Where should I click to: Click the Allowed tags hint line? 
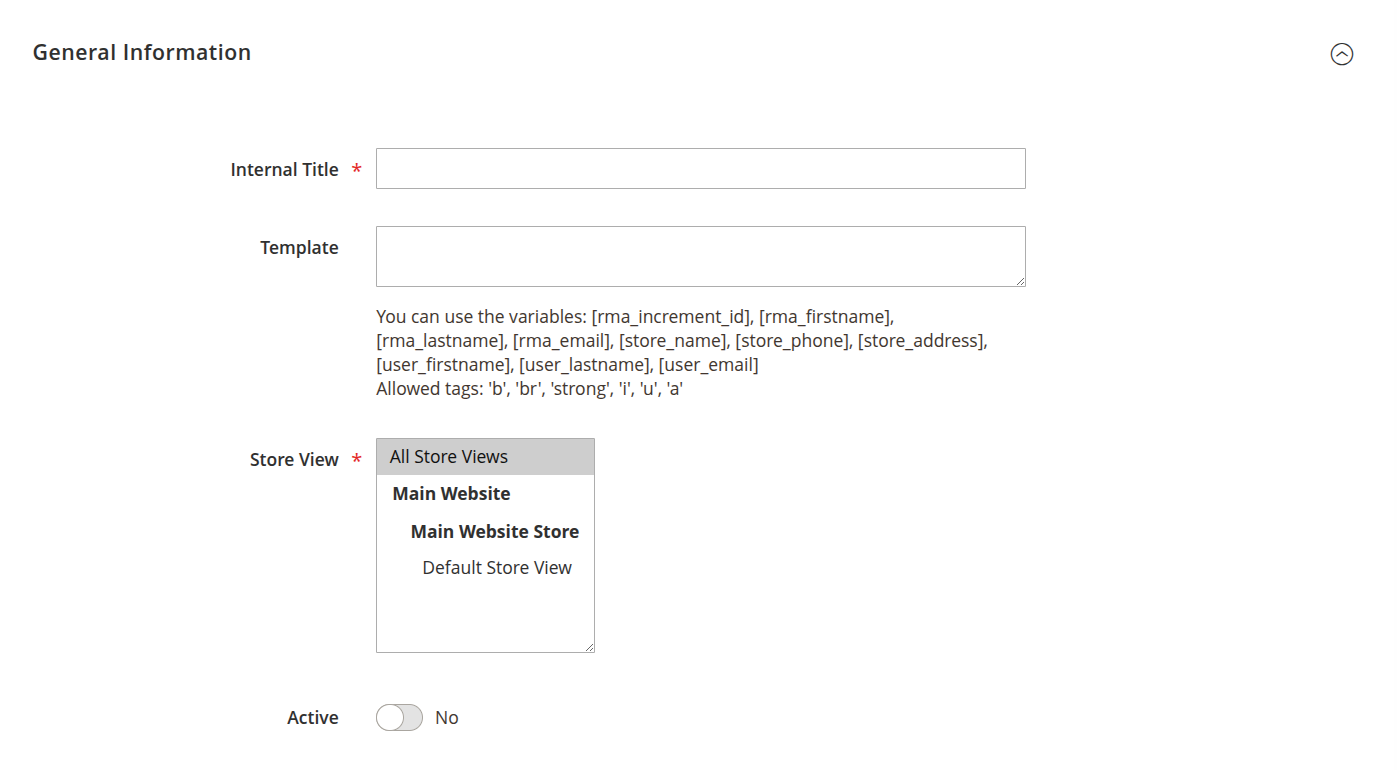(529, 389)
